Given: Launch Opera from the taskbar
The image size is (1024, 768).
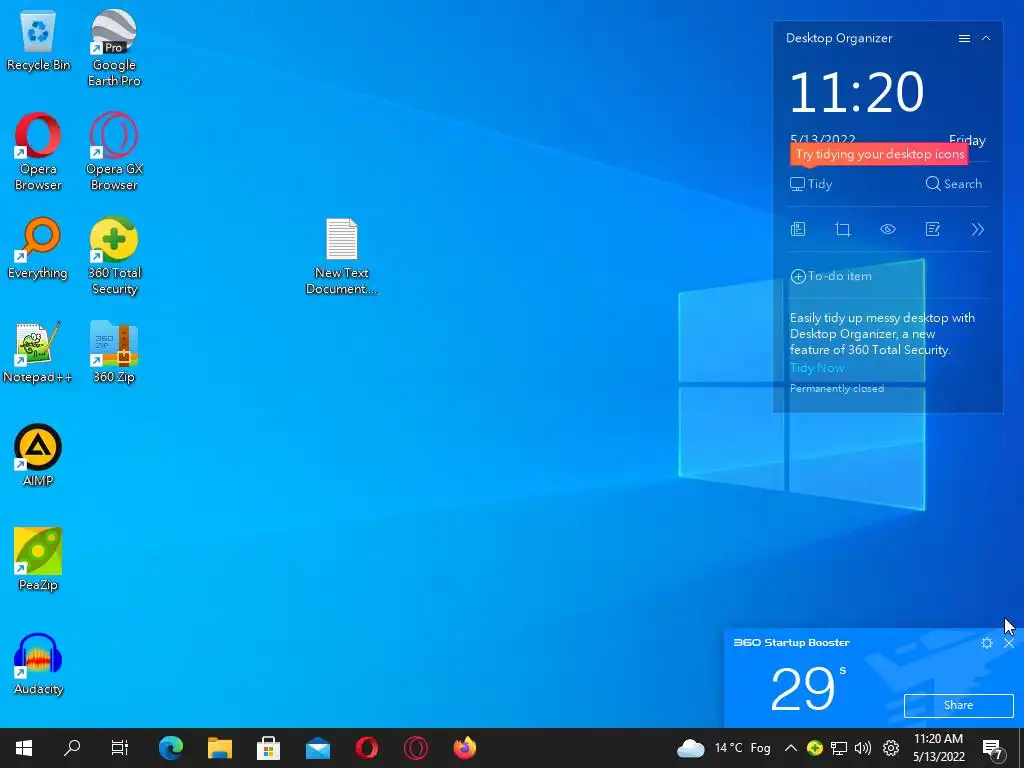Looking at the screenshot, I should click(x=367, y=748).
